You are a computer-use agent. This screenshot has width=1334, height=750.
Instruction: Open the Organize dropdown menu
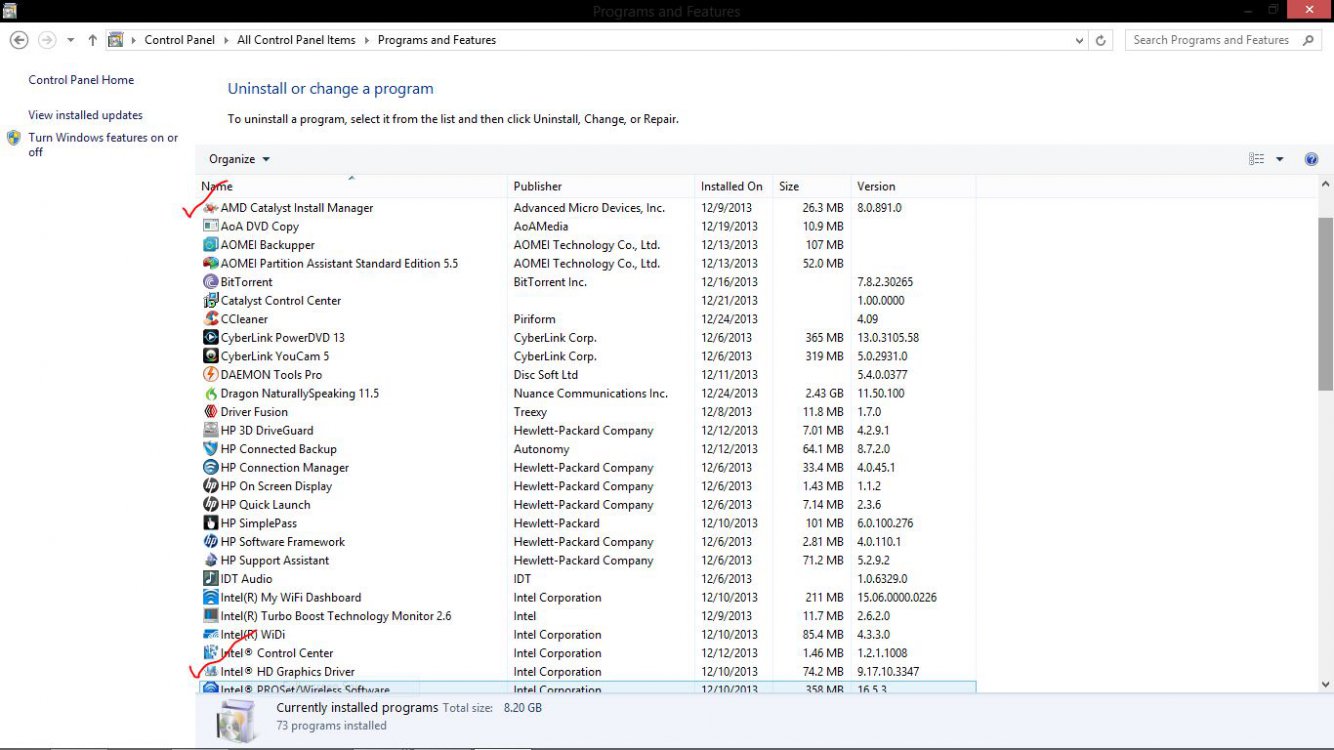tap(239, 159)
